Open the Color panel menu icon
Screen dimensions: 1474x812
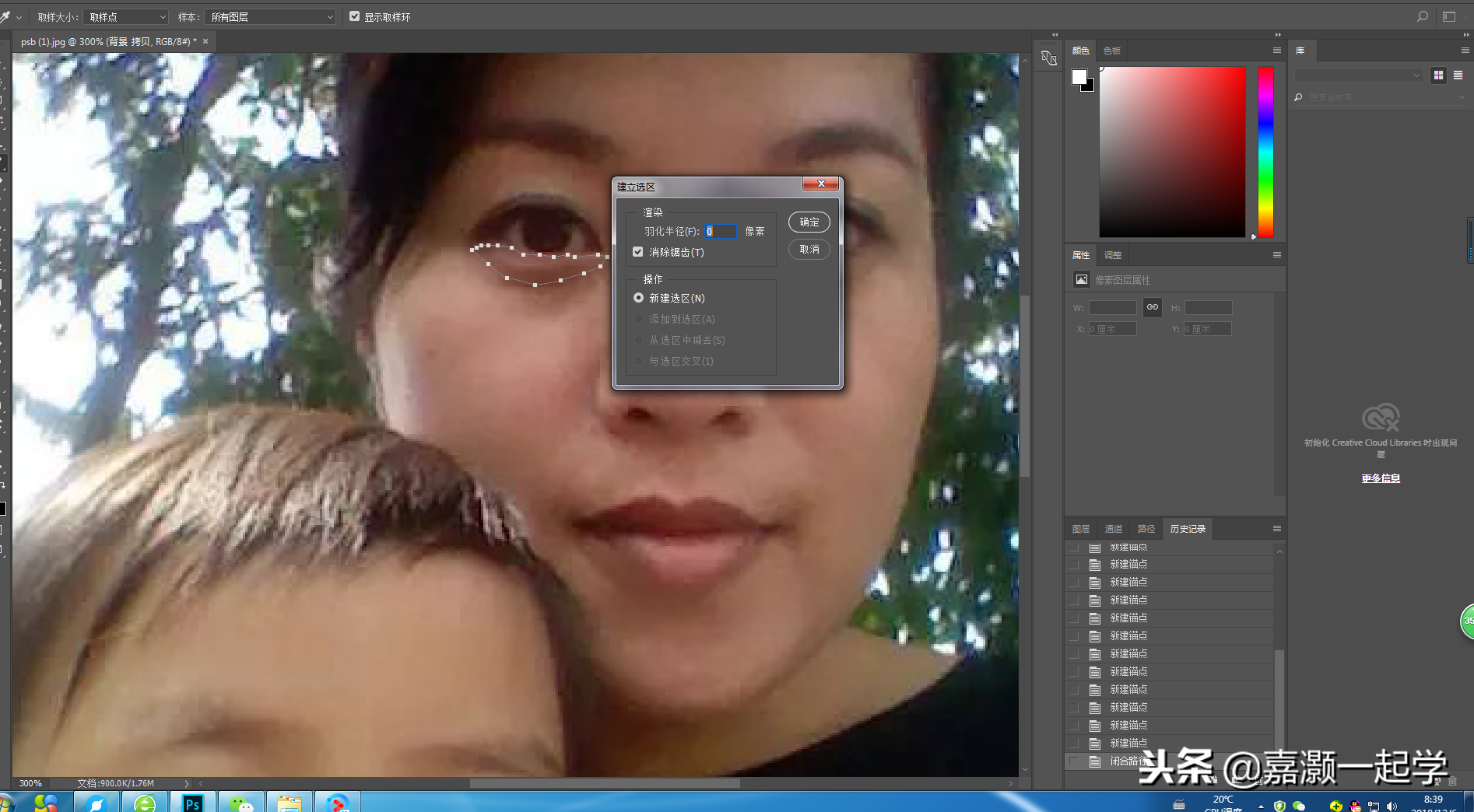tap(1277, 51)
